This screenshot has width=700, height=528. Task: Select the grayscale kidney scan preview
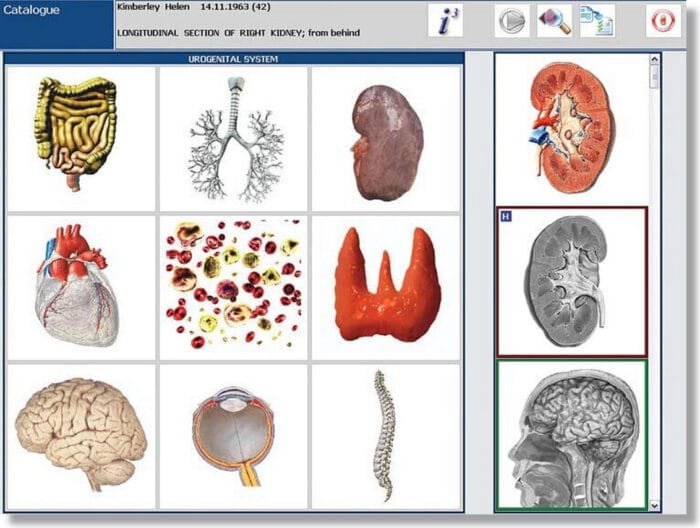(x=572, y=282)
